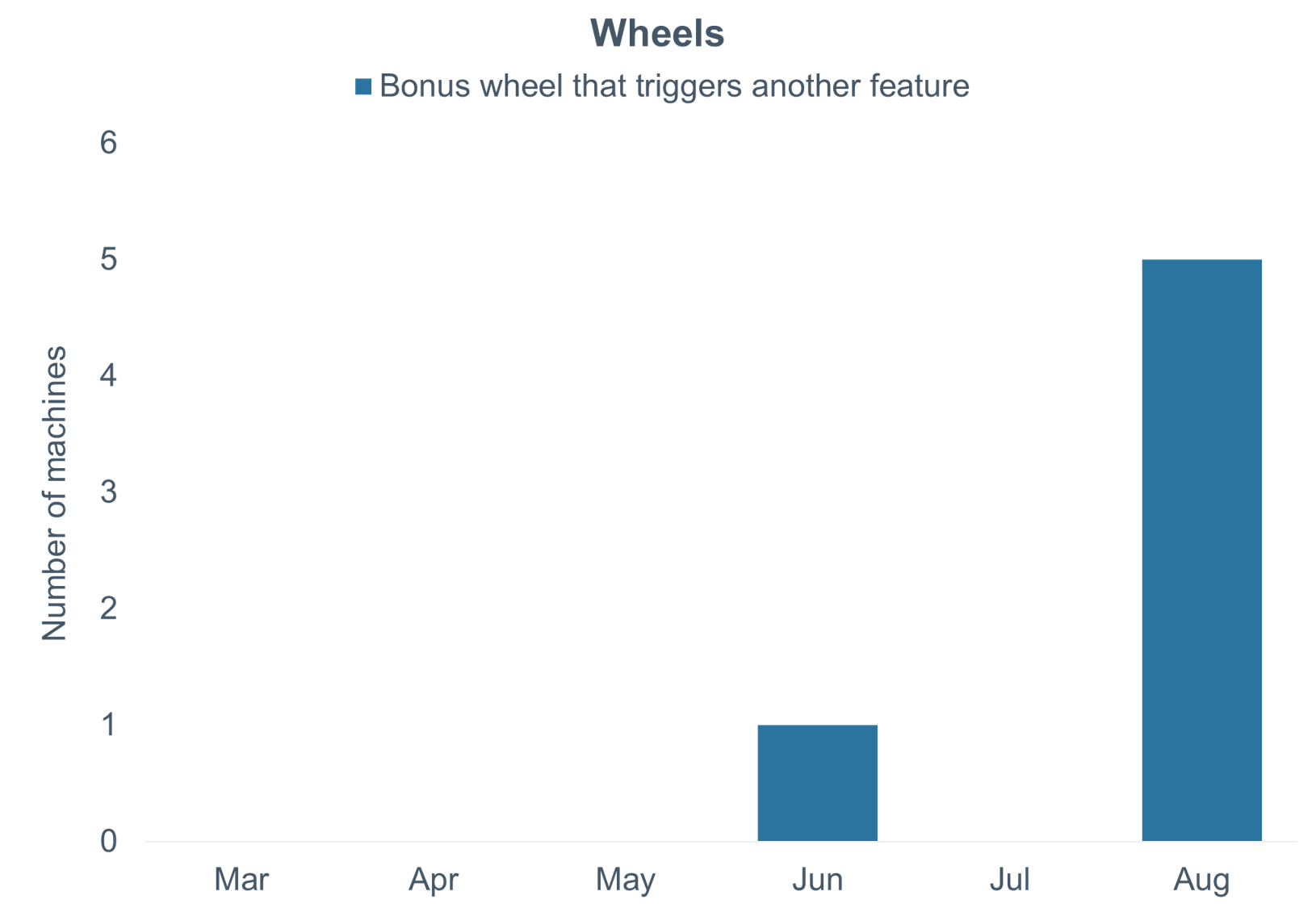The image size is (1316, 908).
Task: Click the y-axis value 0
Action: [108, 841]
